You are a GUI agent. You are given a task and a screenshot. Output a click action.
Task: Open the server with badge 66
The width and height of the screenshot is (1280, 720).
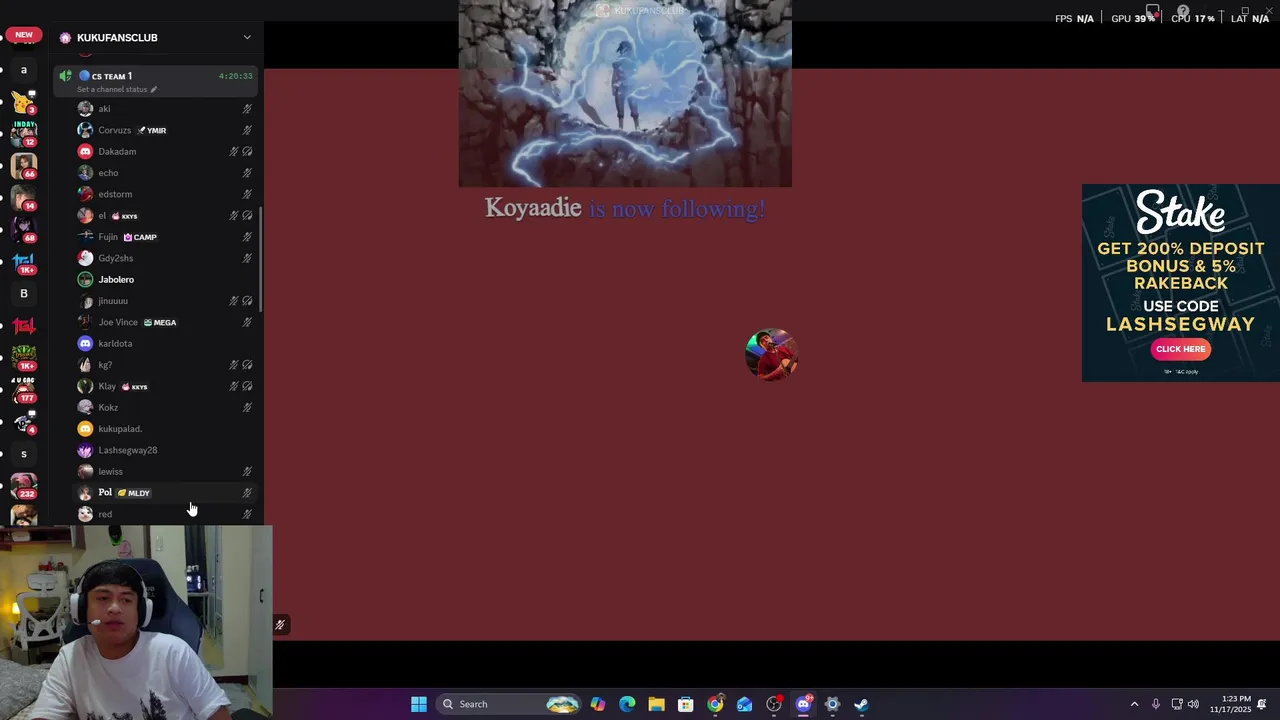(x=24, y=165)
